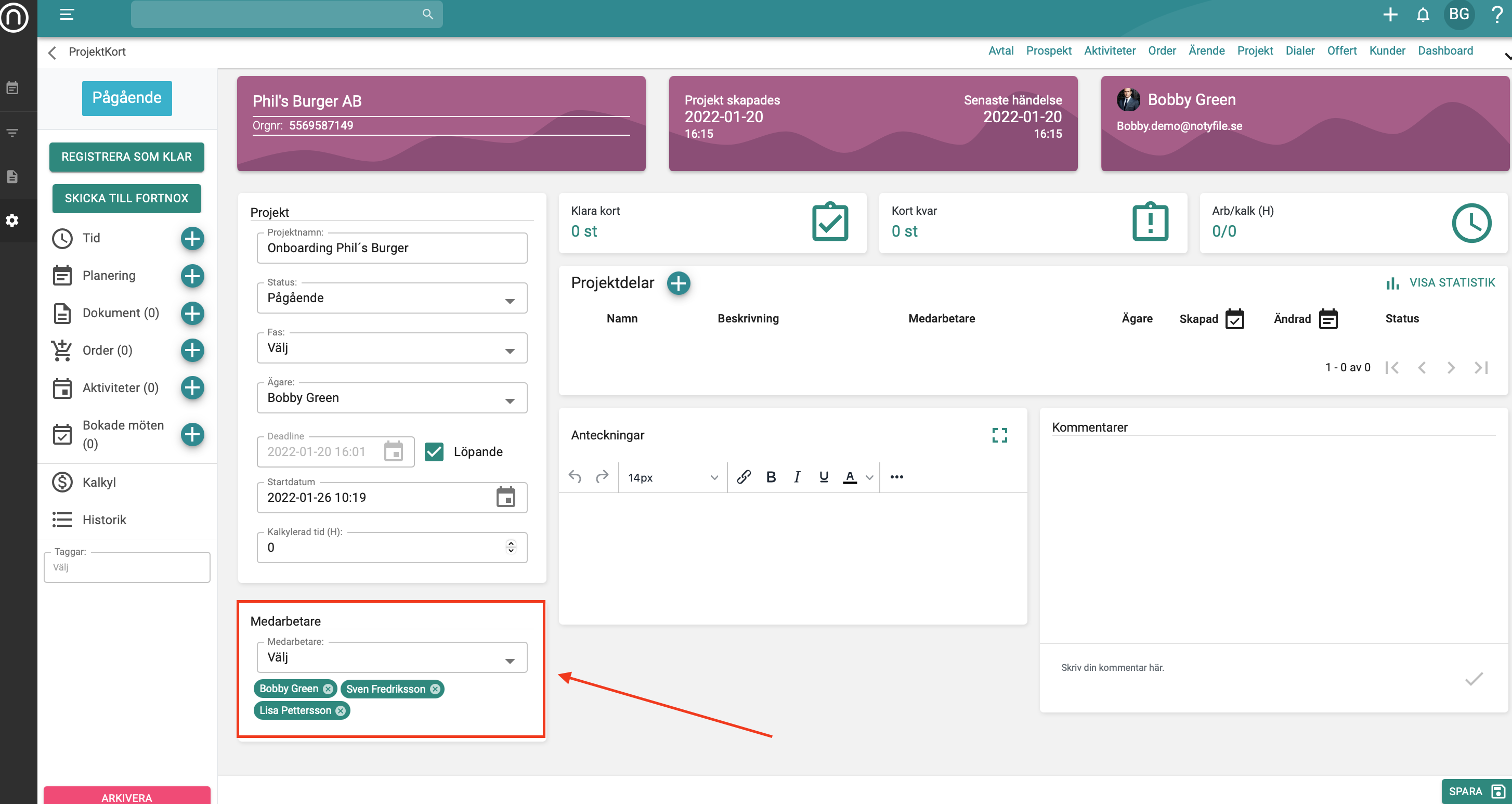Toggle bold formatting in Anteckningar

tap(771, 477)
